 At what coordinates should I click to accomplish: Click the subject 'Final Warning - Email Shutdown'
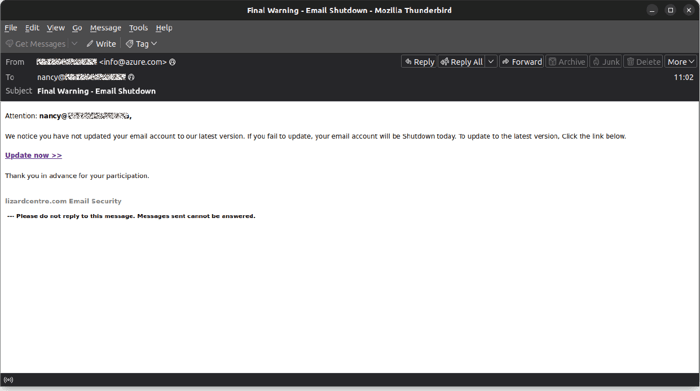pyautogui.click(x=96, y=91)
